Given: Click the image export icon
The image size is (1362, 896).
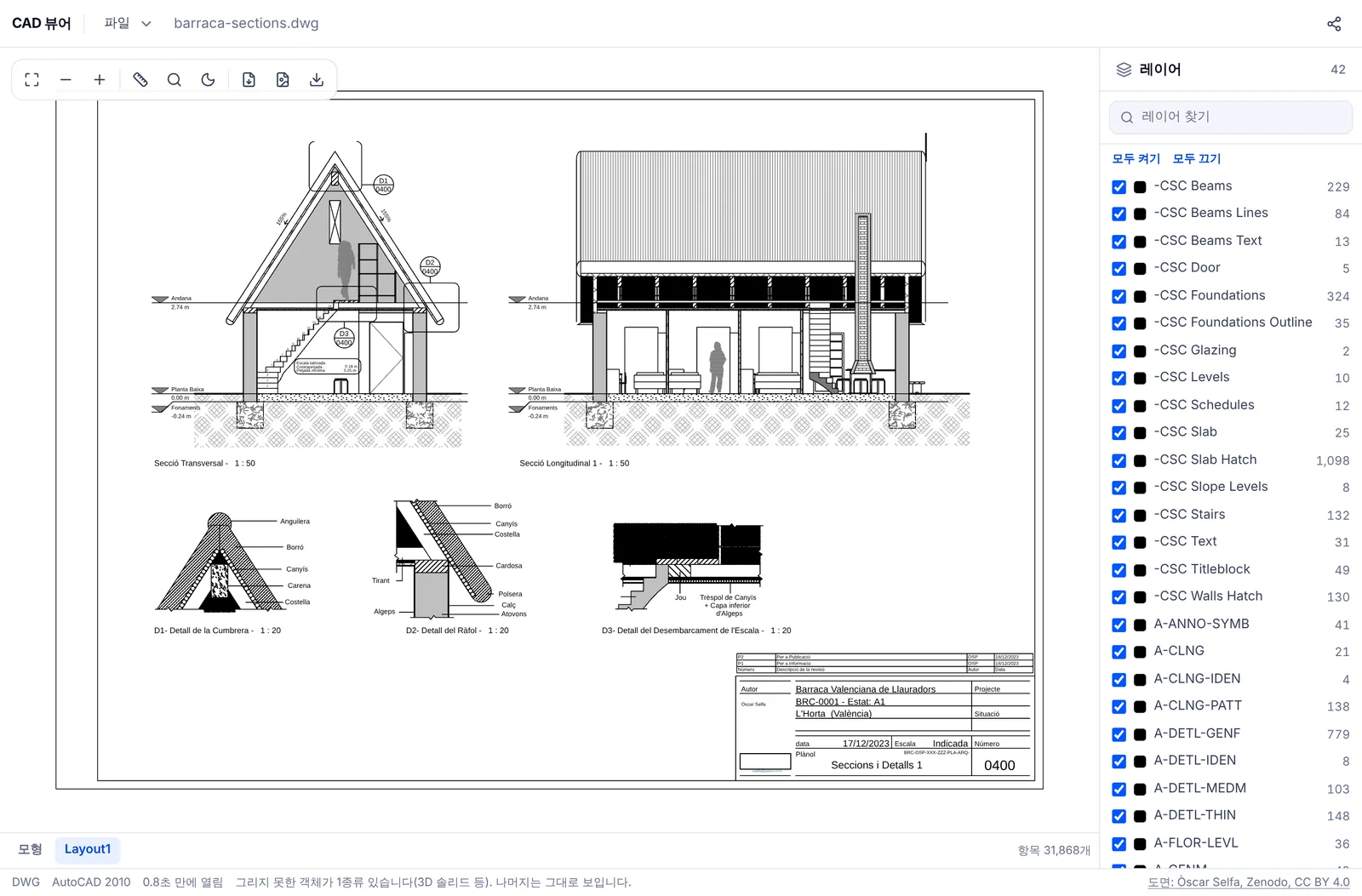Looking at the screenshot, I should click(x=283, y=80).
